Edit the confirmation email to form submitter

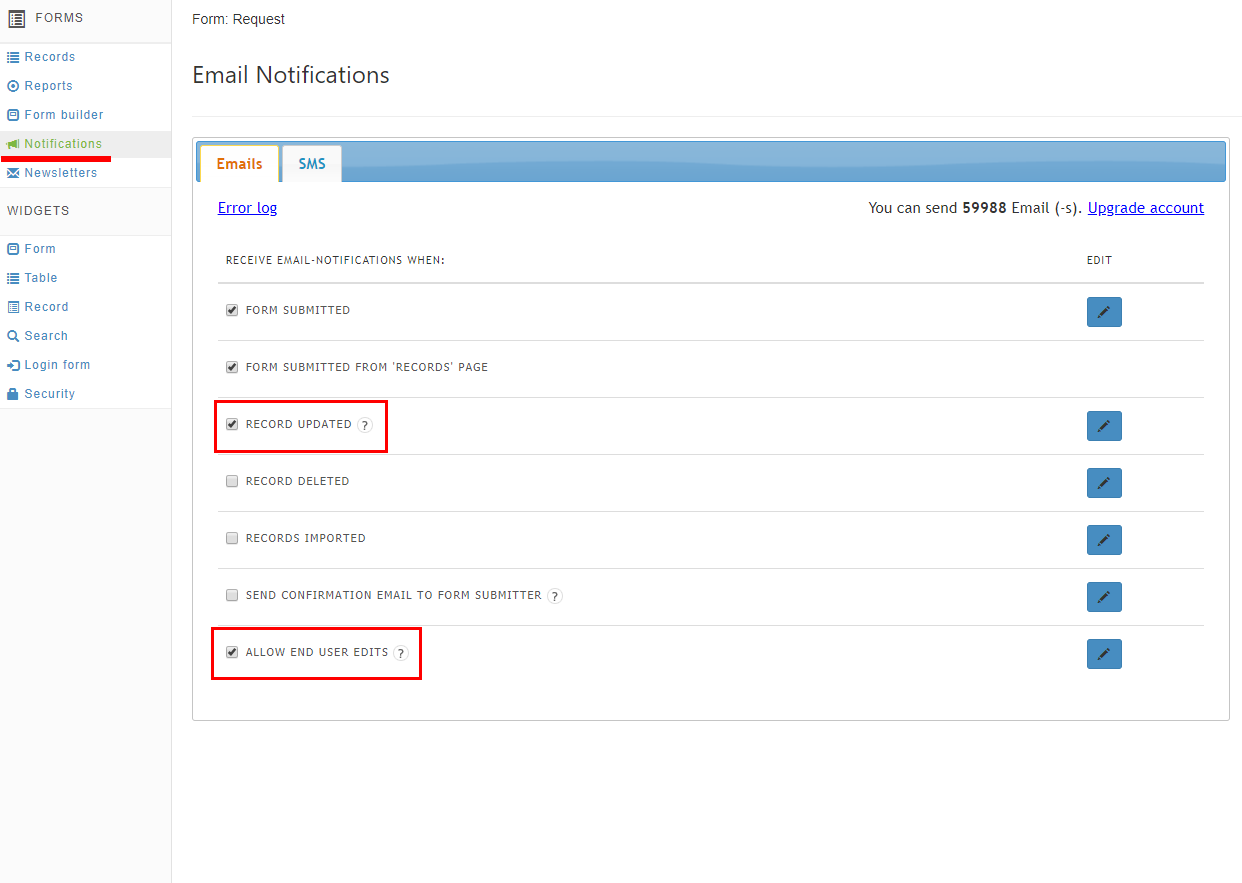[x=1104, y=597]
